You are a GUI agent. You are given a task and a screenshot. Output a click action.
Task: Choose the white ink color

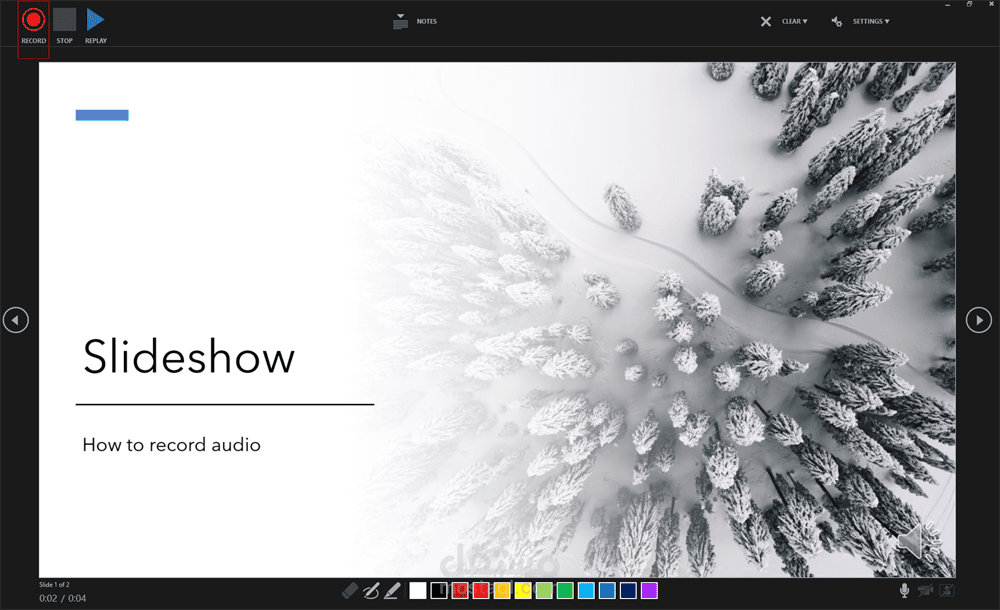coord(418,591)
